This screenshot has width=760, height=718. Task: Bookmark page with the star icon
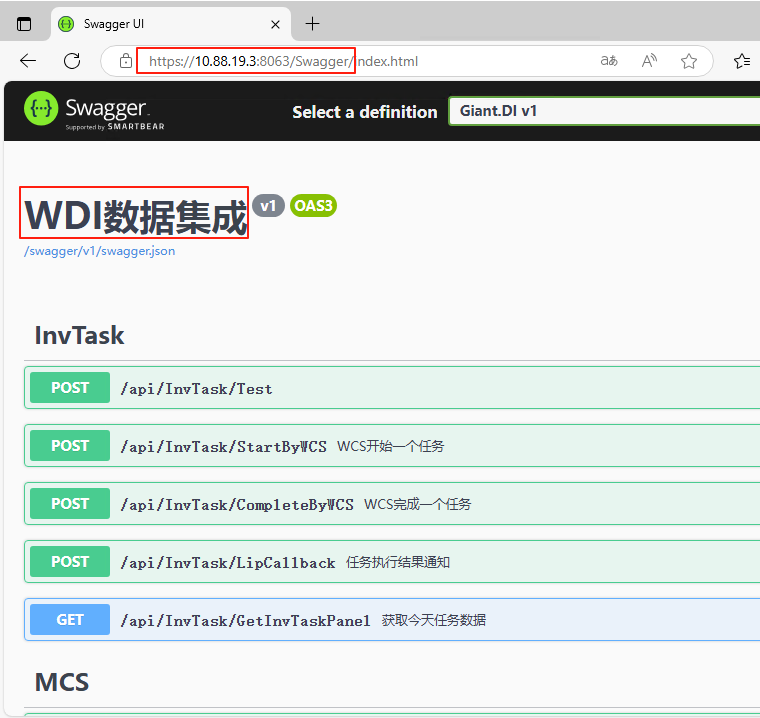[x=689, y=61]
